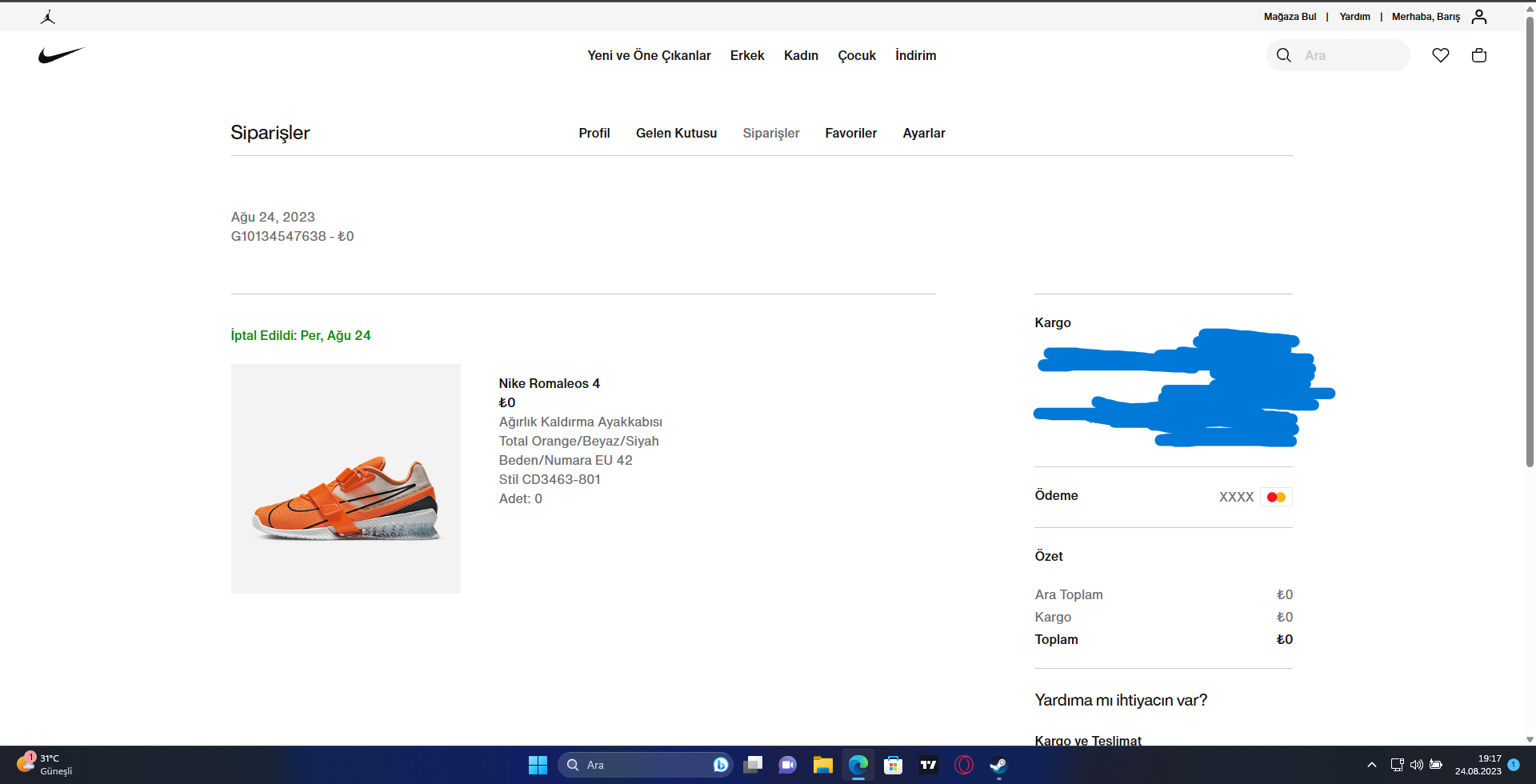Click the network status tray icon
1536x784 pixels.
(1397, 765)
